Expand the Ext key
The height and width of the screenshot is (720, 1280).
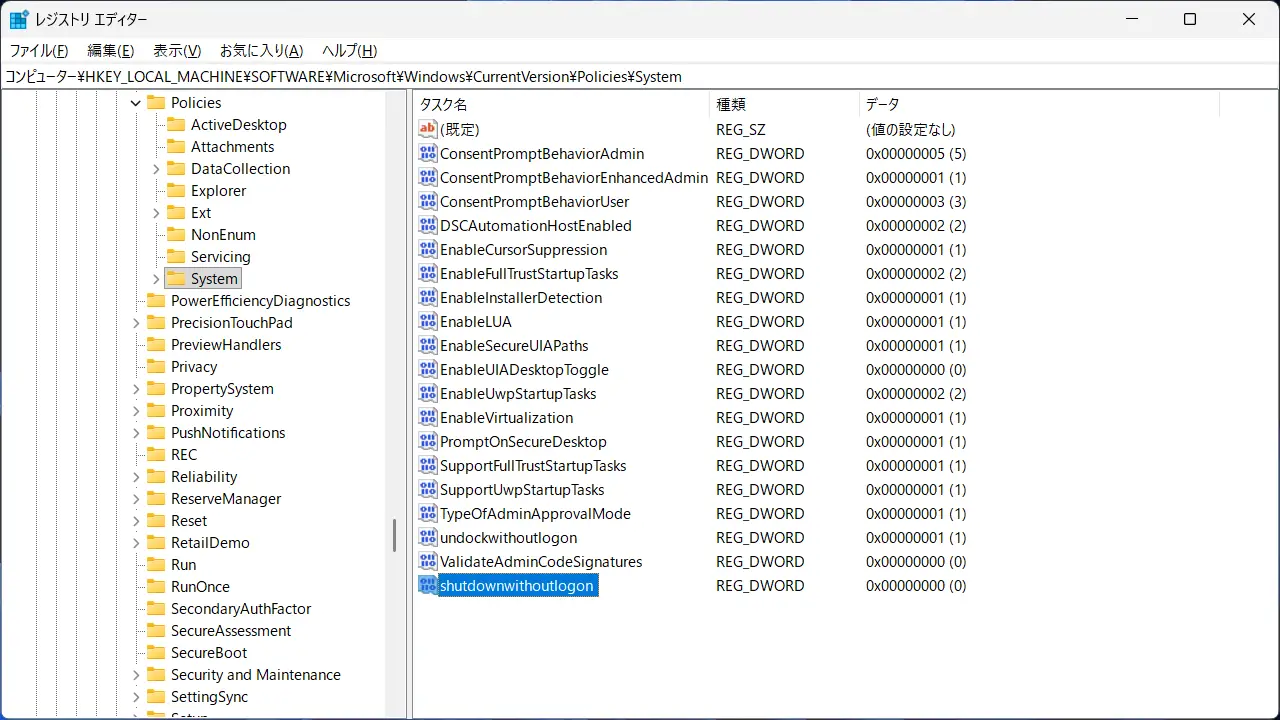coord(156,212)
